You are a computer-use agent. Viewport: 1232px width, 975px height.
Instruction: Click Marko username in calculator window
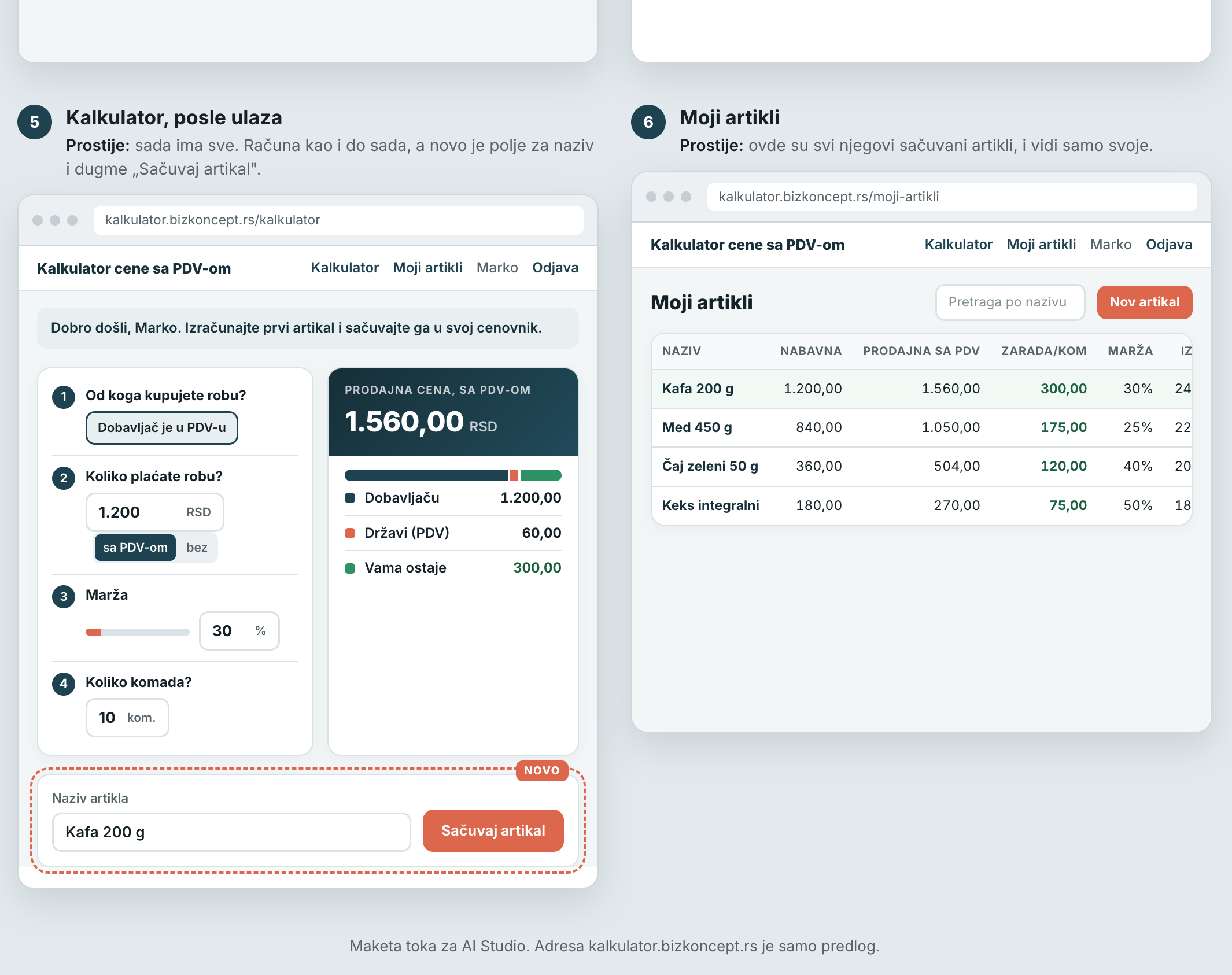(x=497, y=268)
